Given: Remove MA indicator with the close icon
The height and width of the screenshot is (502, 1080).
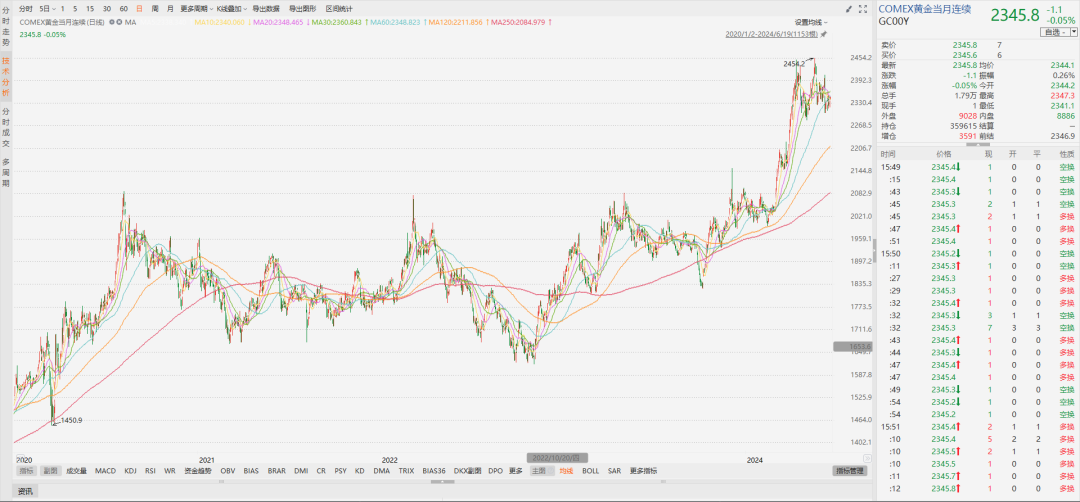Looking at the screenshot, I should point(117,21).
